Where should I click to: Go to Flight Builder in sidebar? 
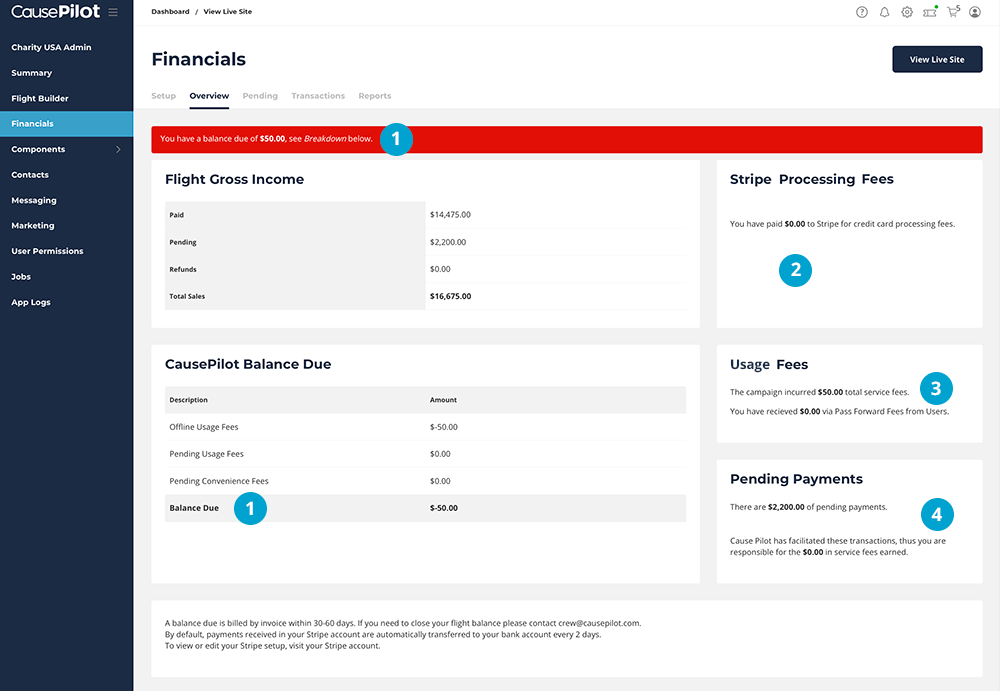pyautogui.click(x=40, y=98)
